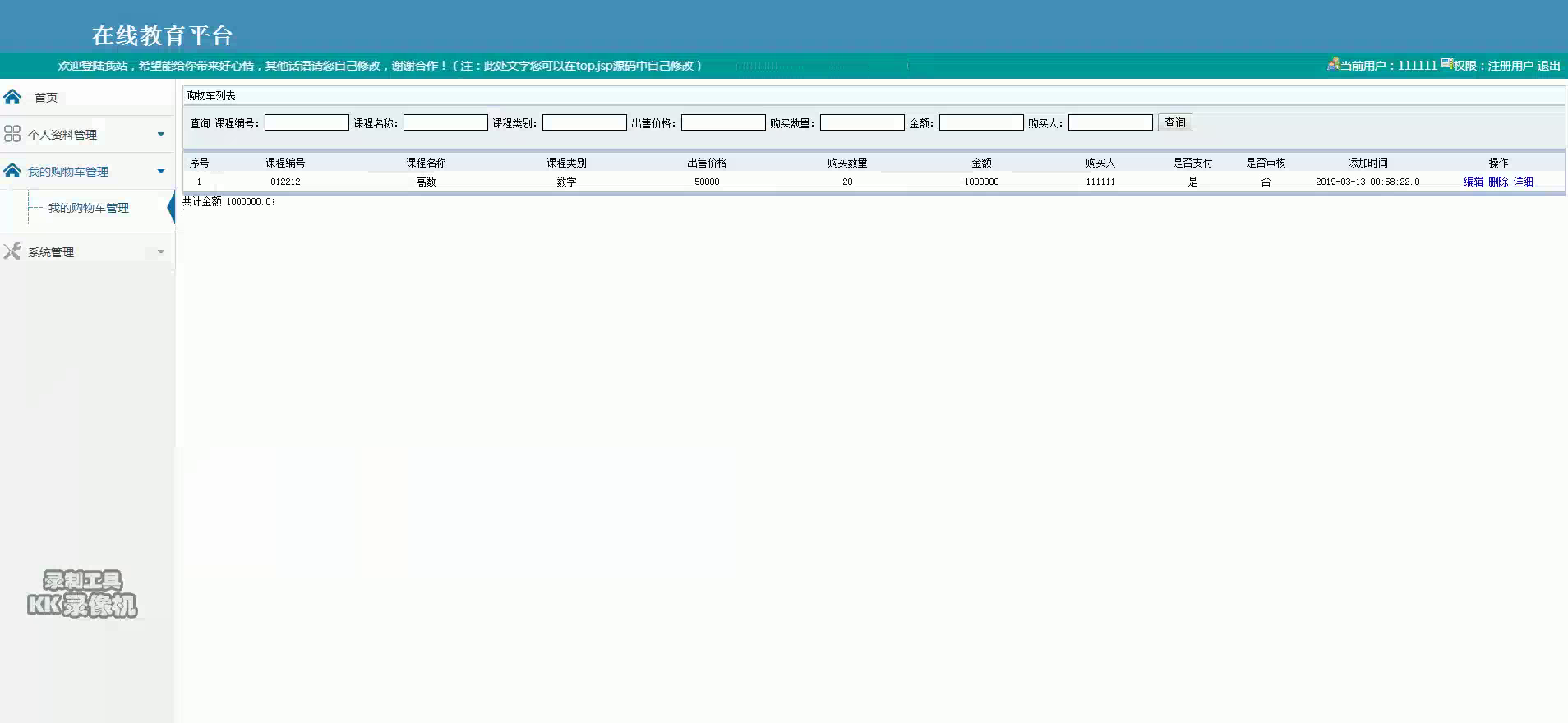Focus the 出售价格 search field
Viewport: 1568px width, 723px height.
(x=723, y=122)
